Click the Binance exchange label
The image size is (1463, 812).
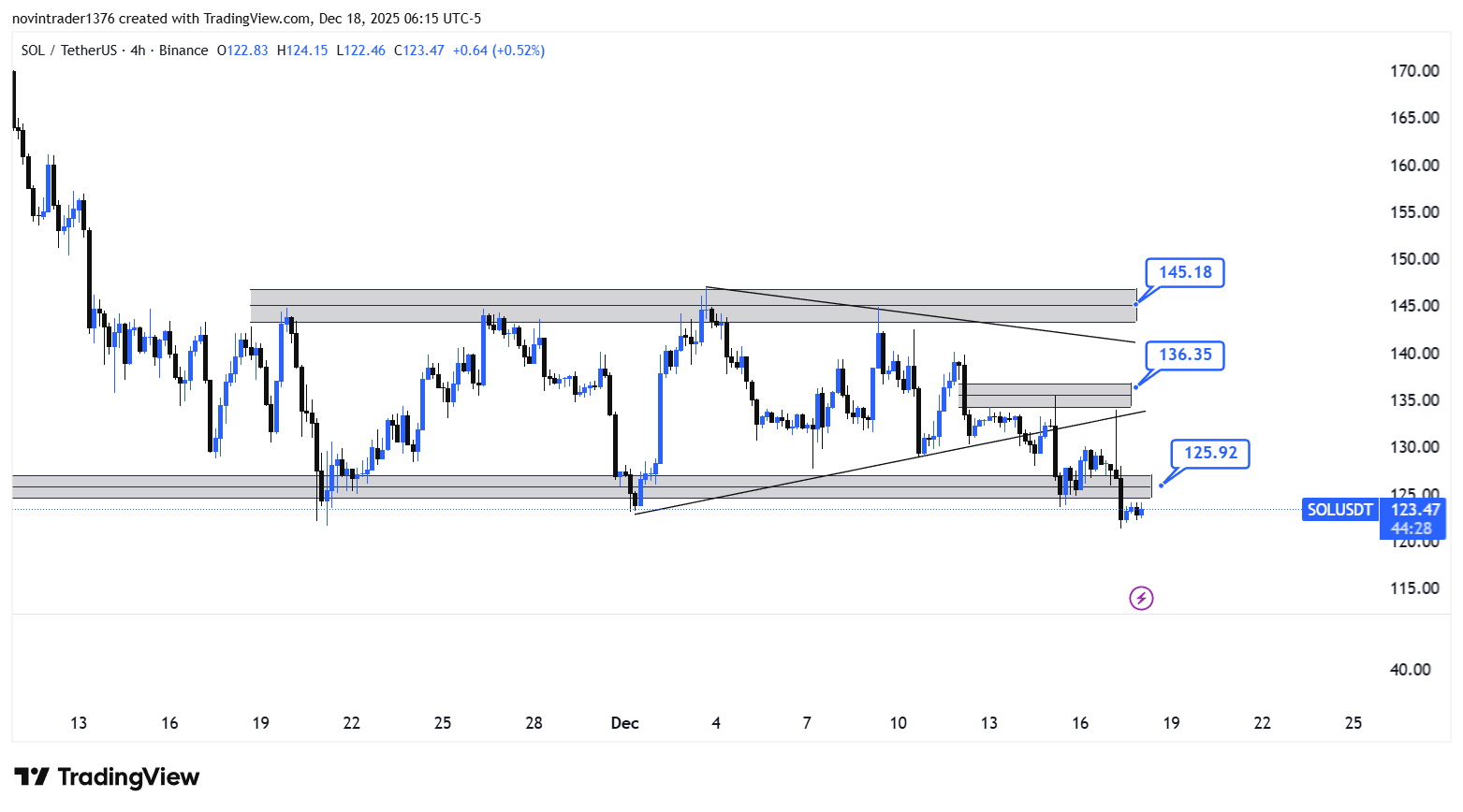tap(183, 51)
